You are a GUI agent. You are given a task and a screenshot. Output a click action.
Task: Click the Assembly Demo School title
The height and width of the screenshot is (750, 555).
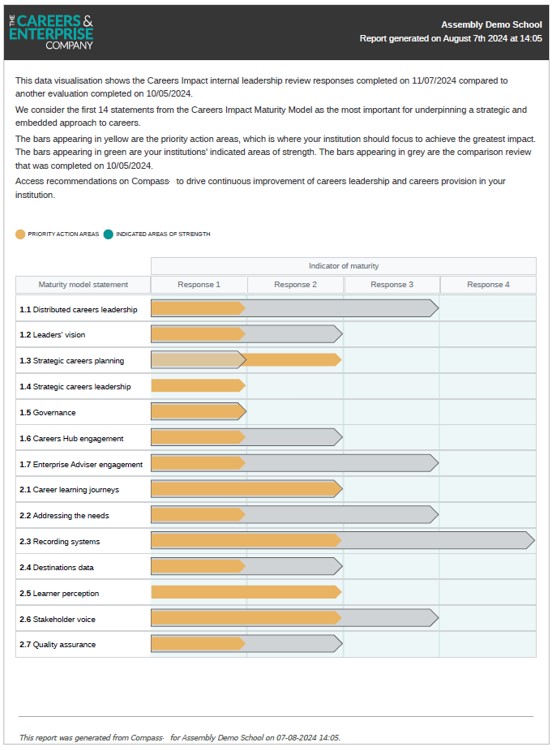[491, 24]
